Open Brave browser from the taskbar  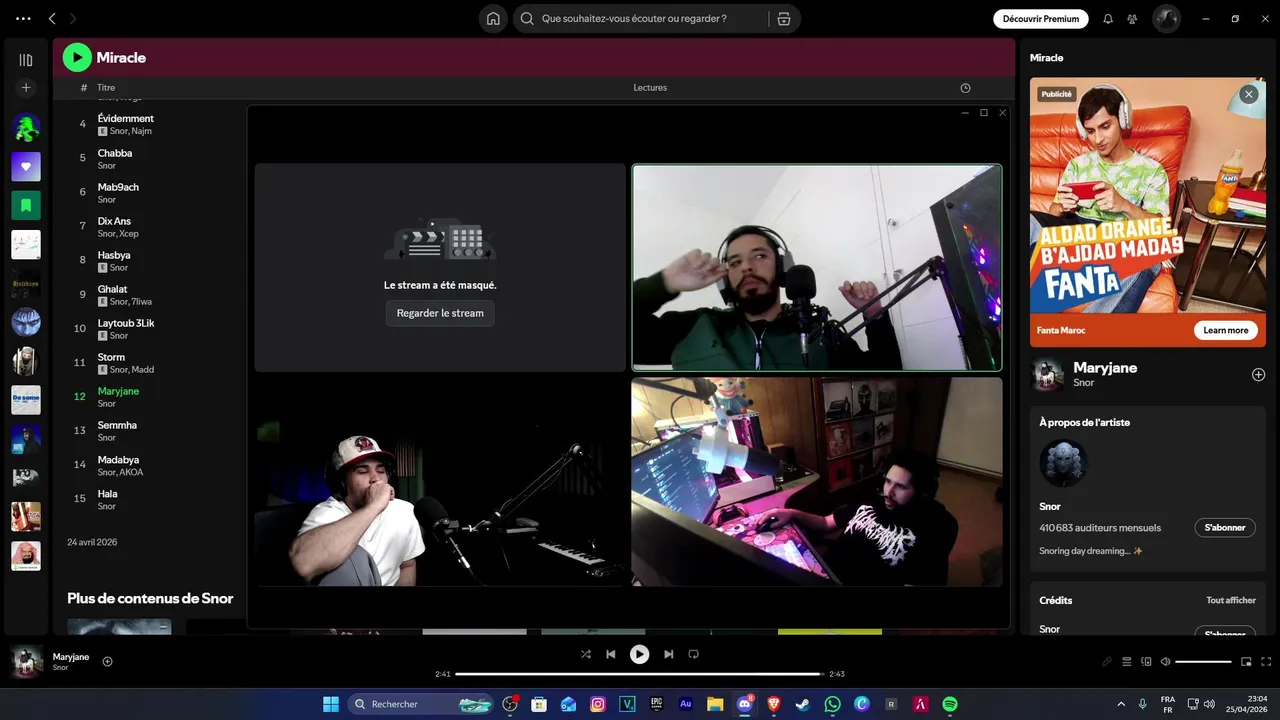(773, 704)
